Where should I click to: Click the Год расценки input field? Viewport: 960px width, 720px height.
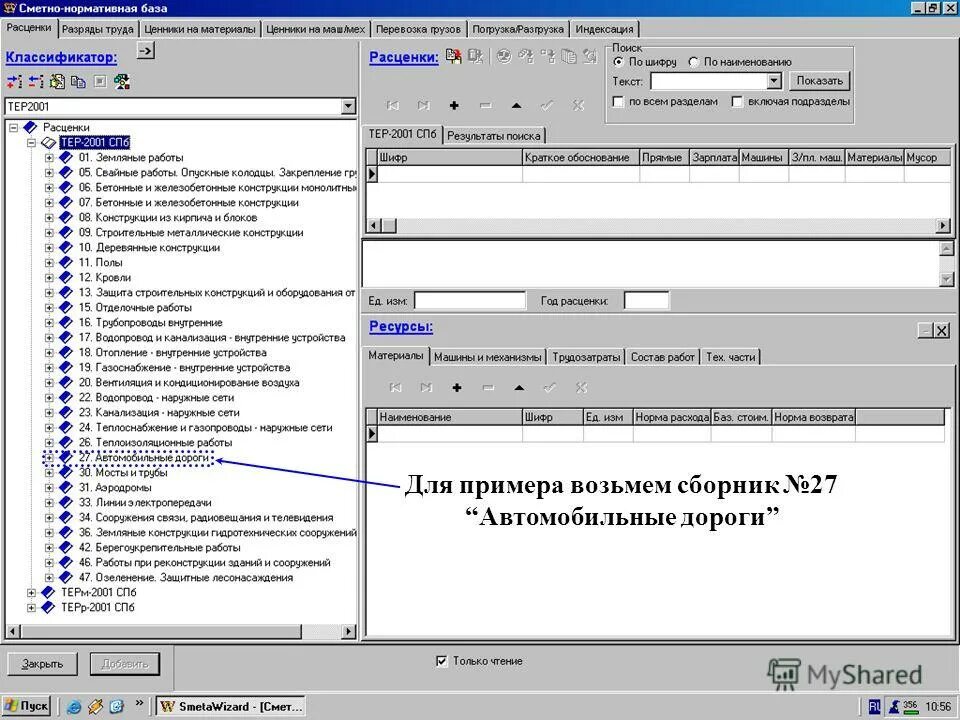tap(647, 301)
